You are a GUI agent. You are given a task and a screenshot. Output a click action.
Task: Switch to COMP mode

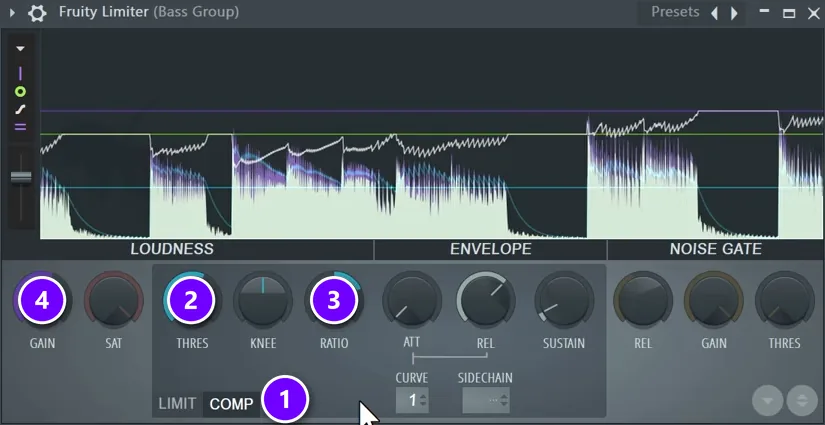click(x=232, y=404)
